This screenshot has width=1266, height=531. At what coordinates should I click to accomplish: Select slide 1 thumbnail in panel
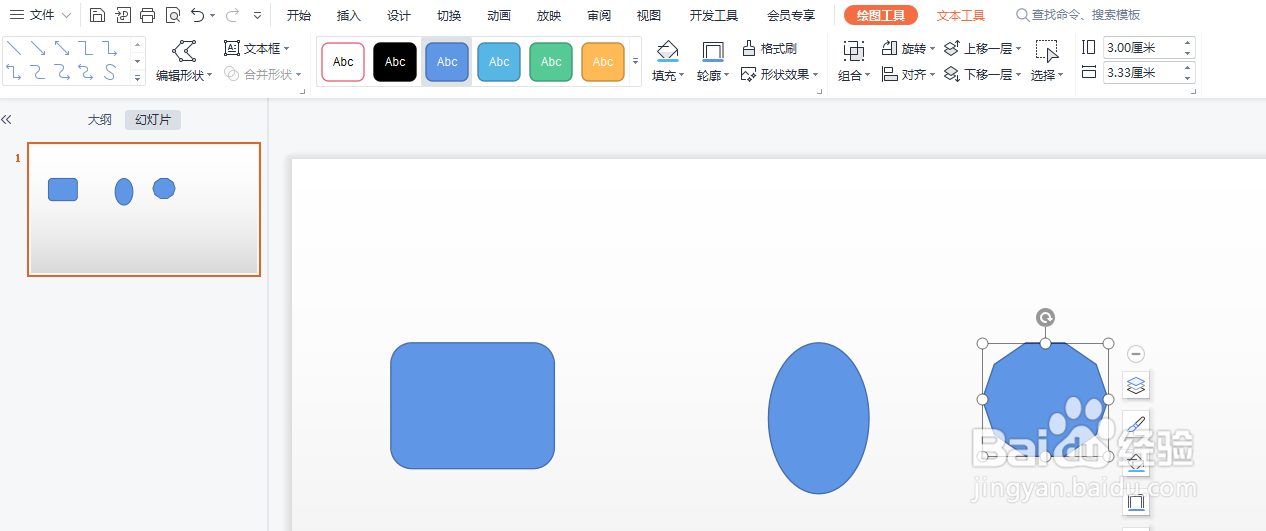coord(144,209)
